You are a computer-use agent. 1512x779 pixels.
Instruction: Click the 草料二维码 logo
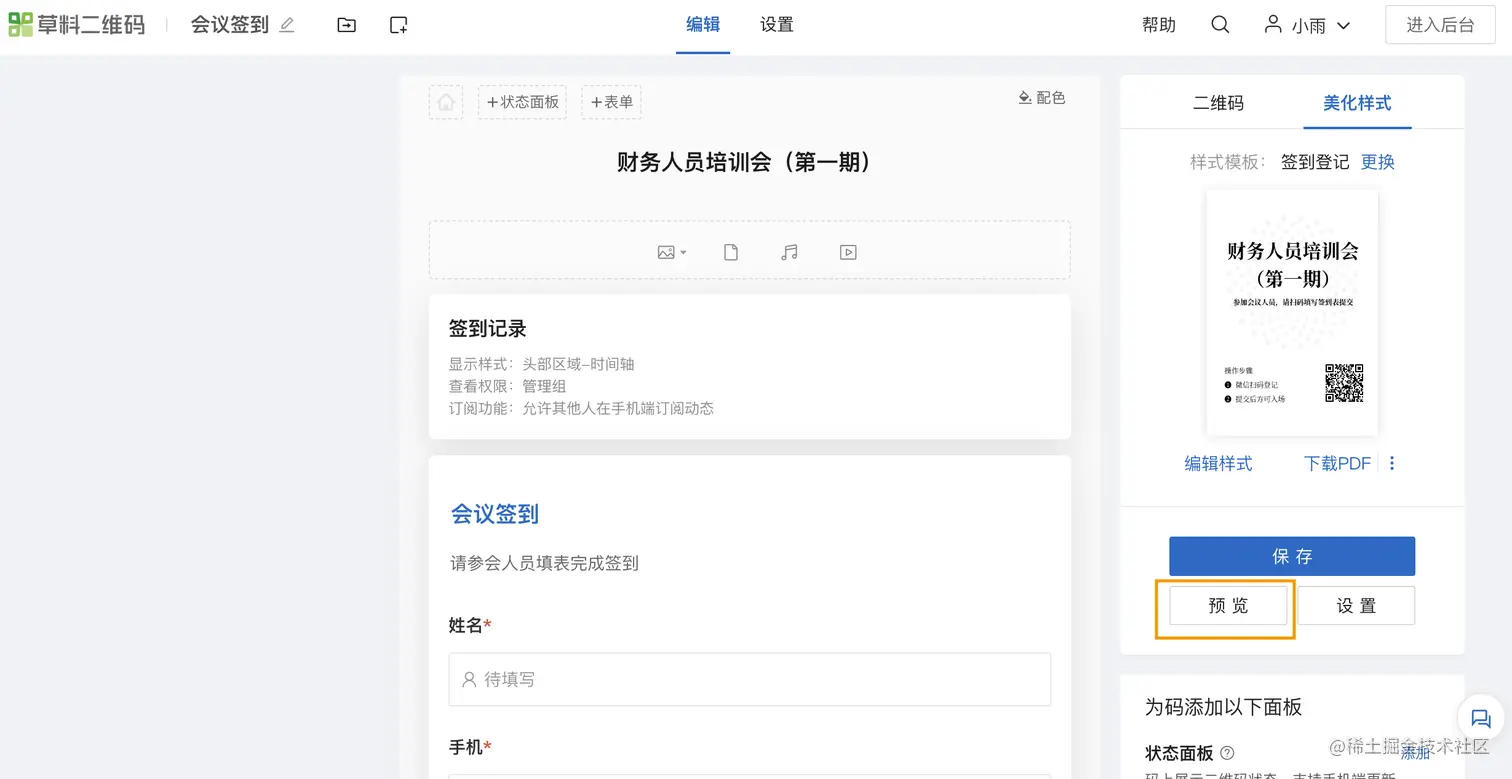click(77, 25)
